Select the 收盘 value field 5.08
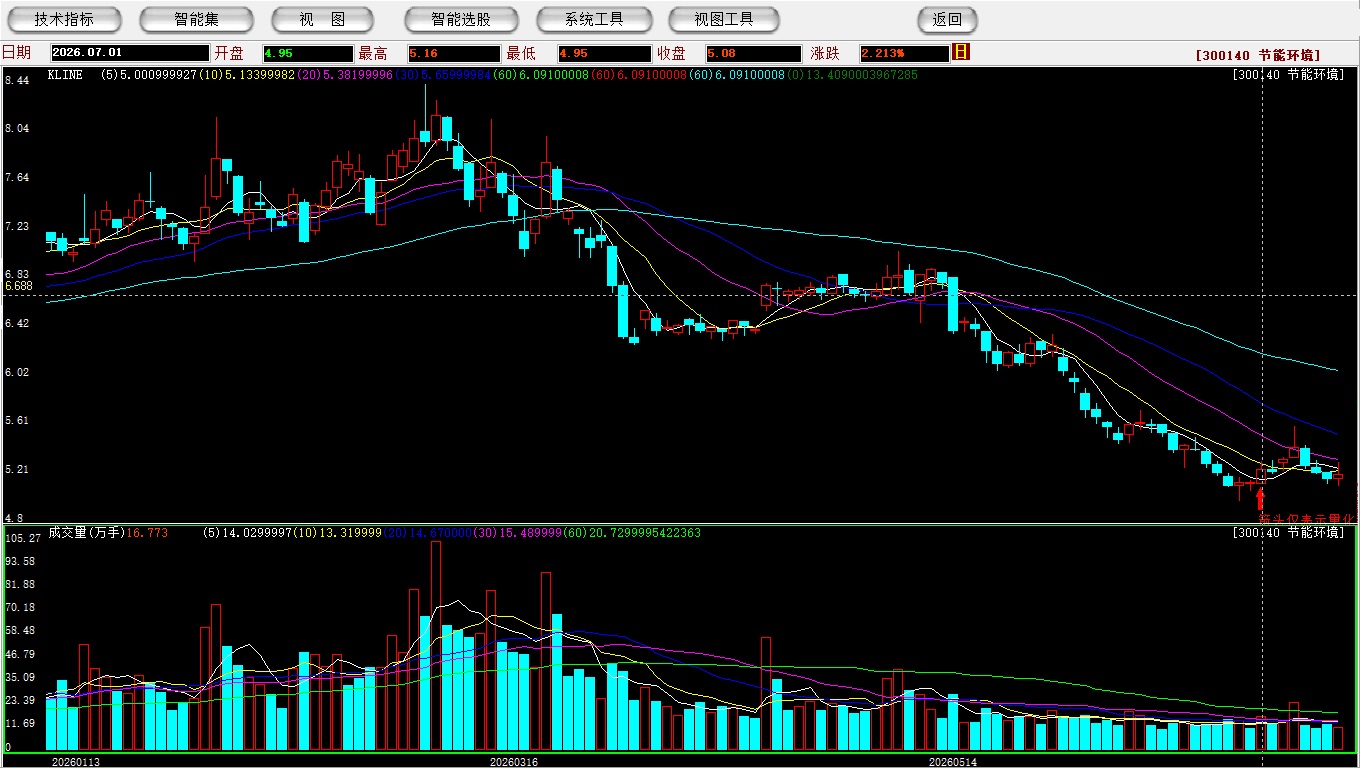 click(x=753, y=53)
